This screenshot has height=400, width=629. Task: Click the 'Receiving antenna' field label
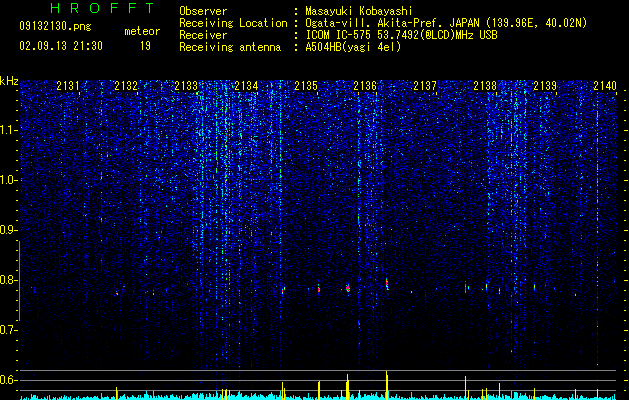coord(230,47)
